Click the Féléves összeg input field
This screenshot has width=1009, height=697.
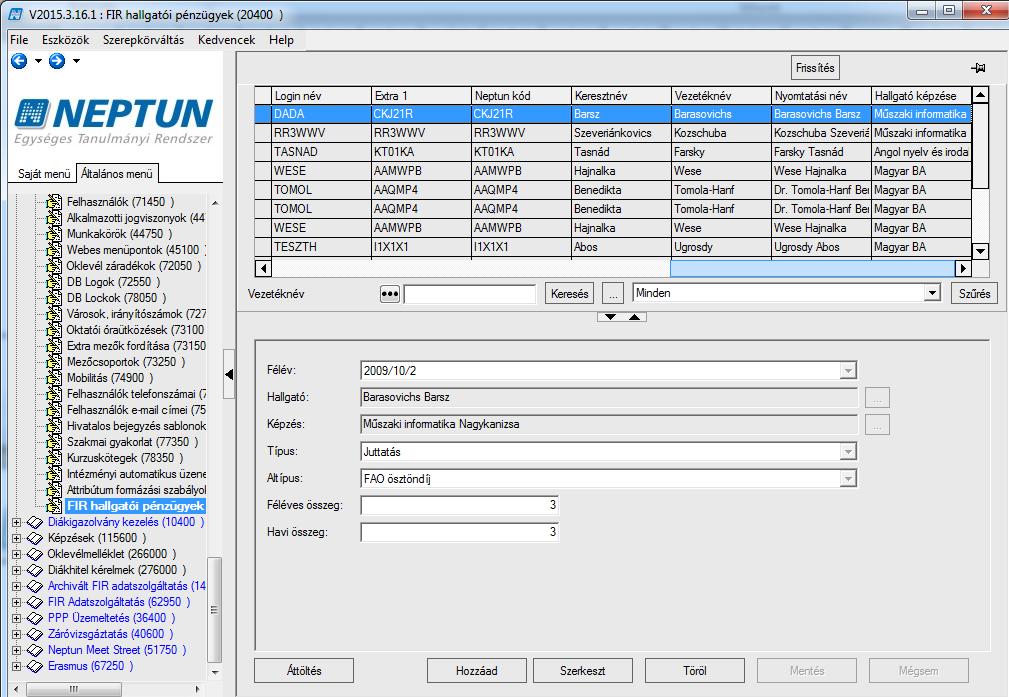point(459,505)
